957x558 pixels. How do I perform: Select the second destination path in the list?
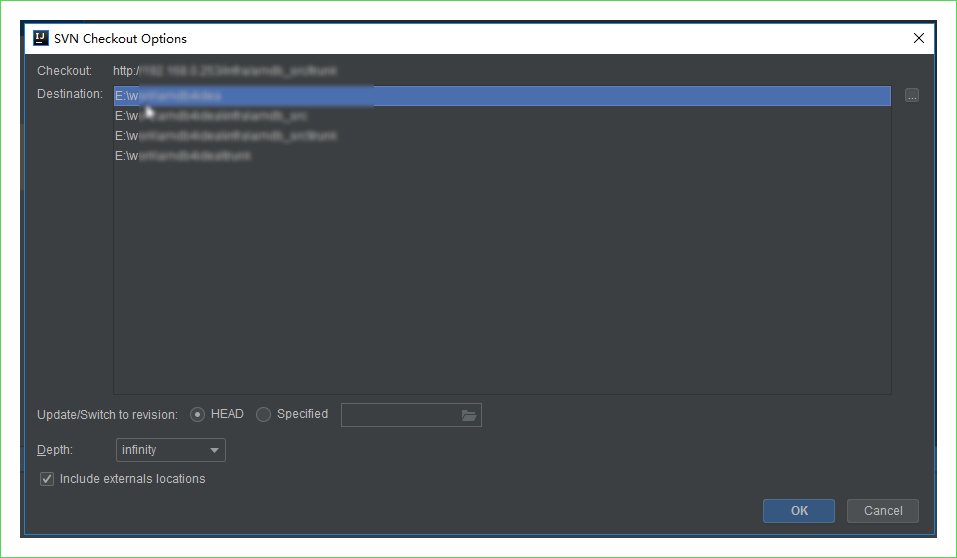point(502,115)
